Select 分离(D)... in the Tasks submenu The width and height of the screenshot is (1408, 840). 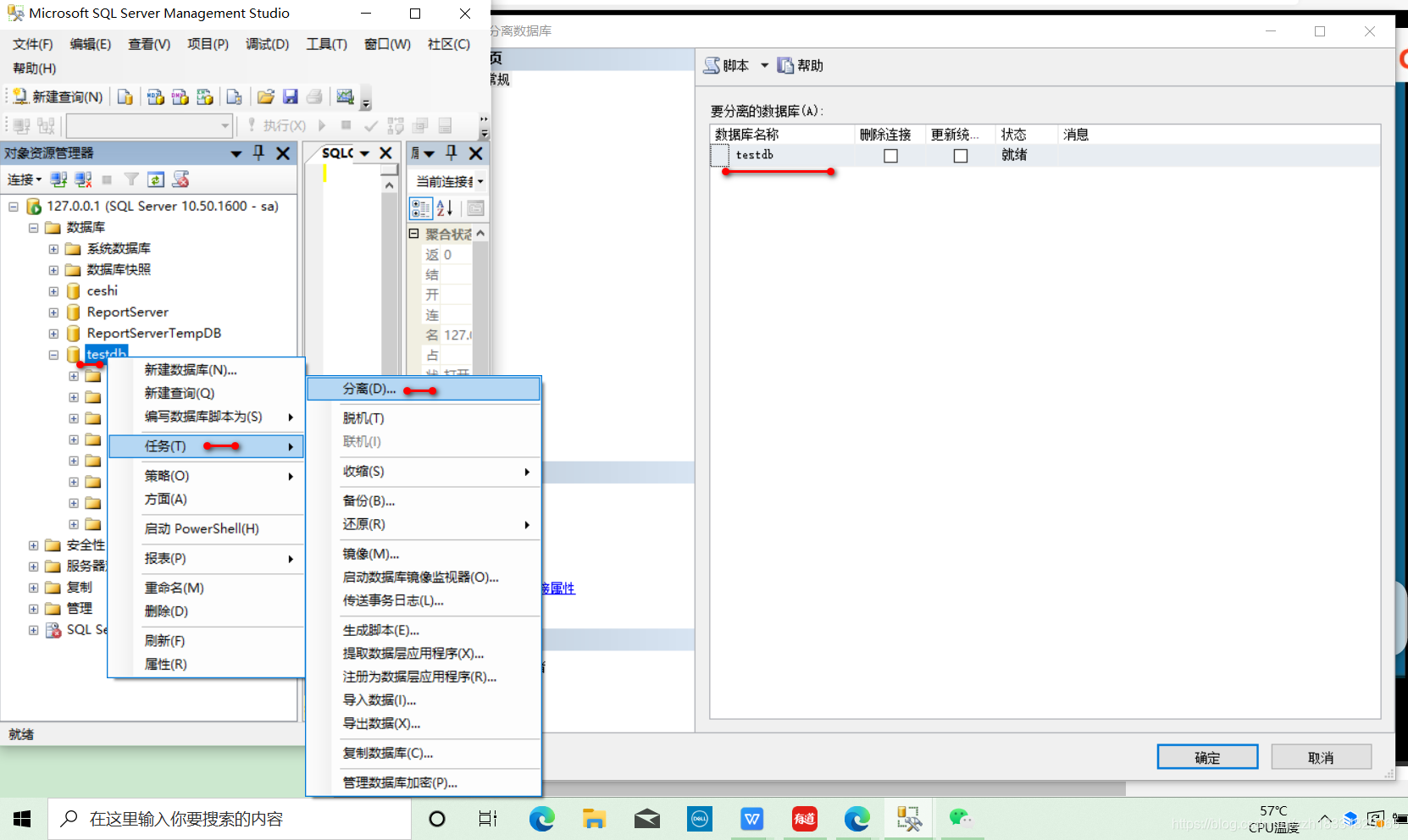424,389
